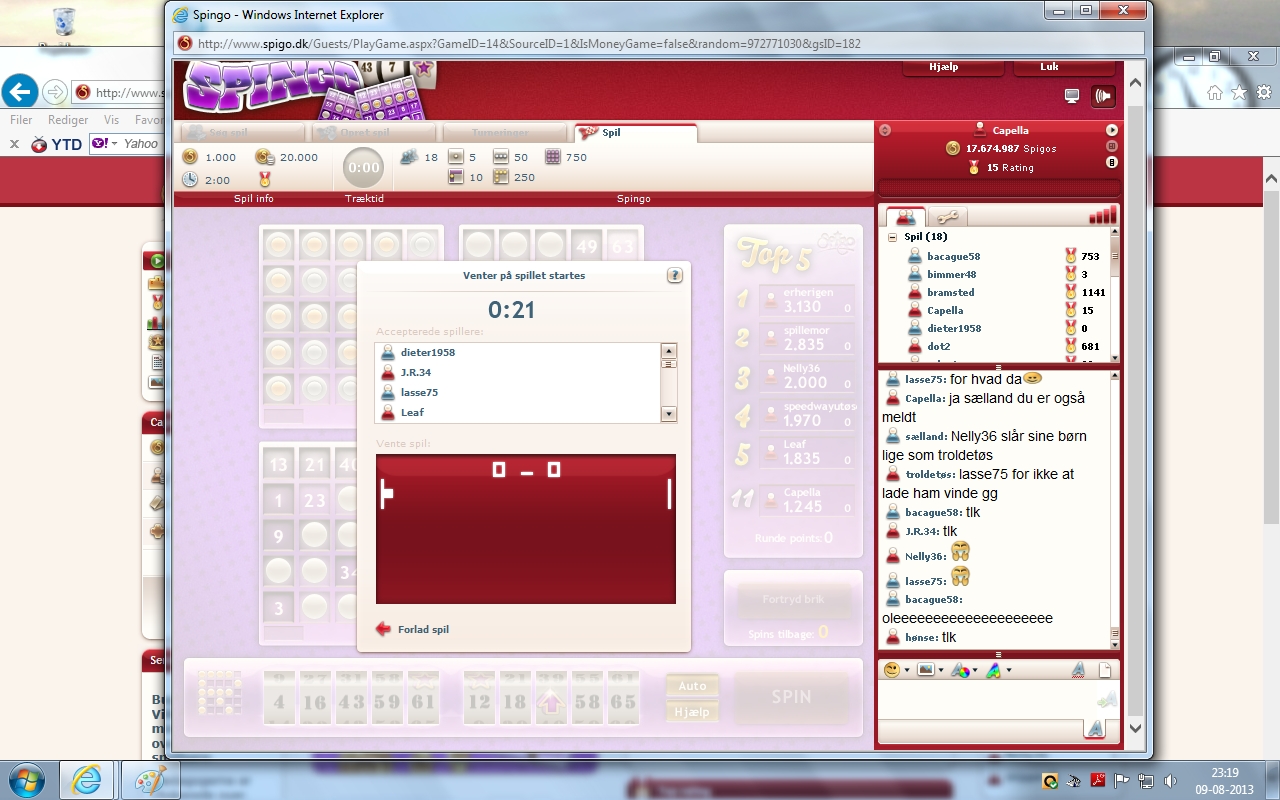Toggle the sound speaker icon
Viewport: 1280px width, 800px height.
(x=1103, y=96)
